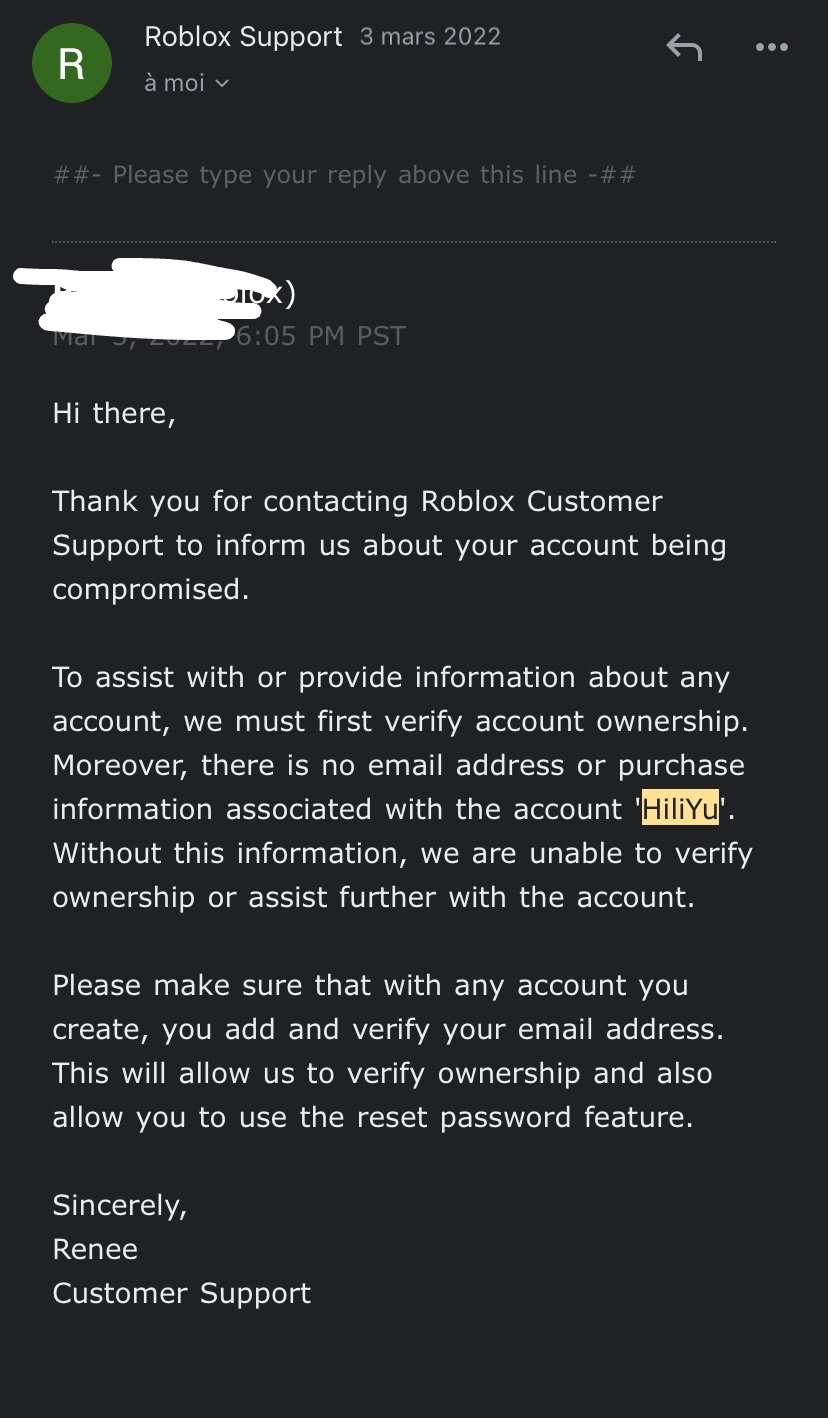Click the highlighted 'HiliYu' account name
This screenshot has height=1418, width=828.
coord(679,809)
